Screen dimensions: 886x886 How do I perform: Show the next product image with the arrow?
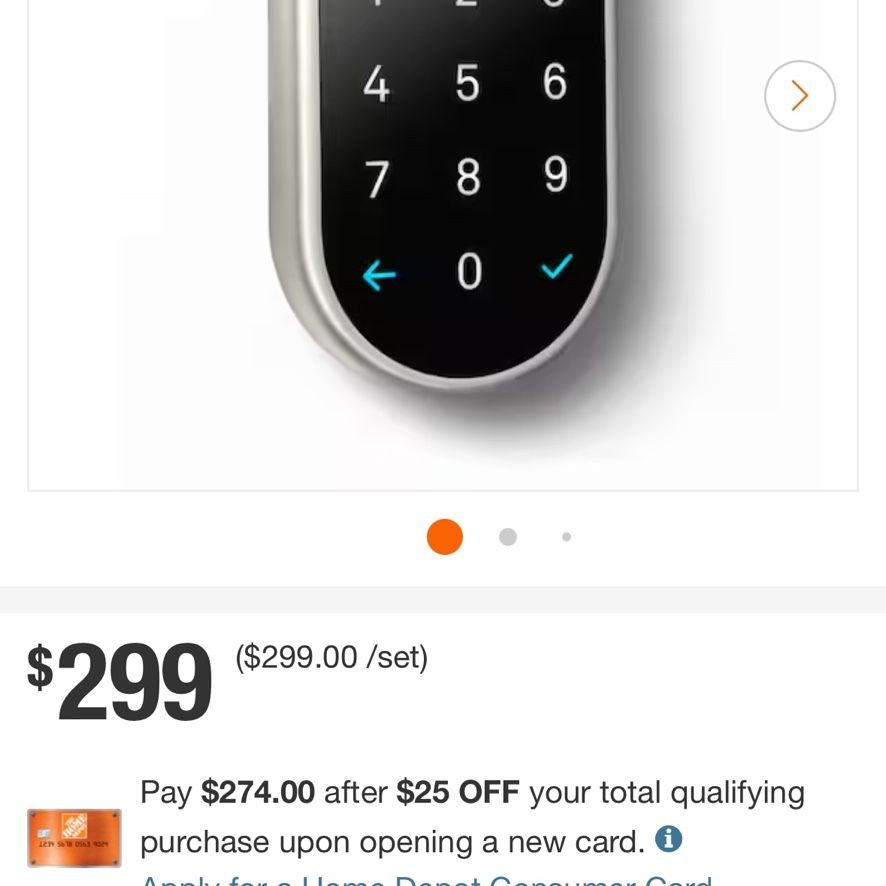pyautogui.click(x=799, y=95)
